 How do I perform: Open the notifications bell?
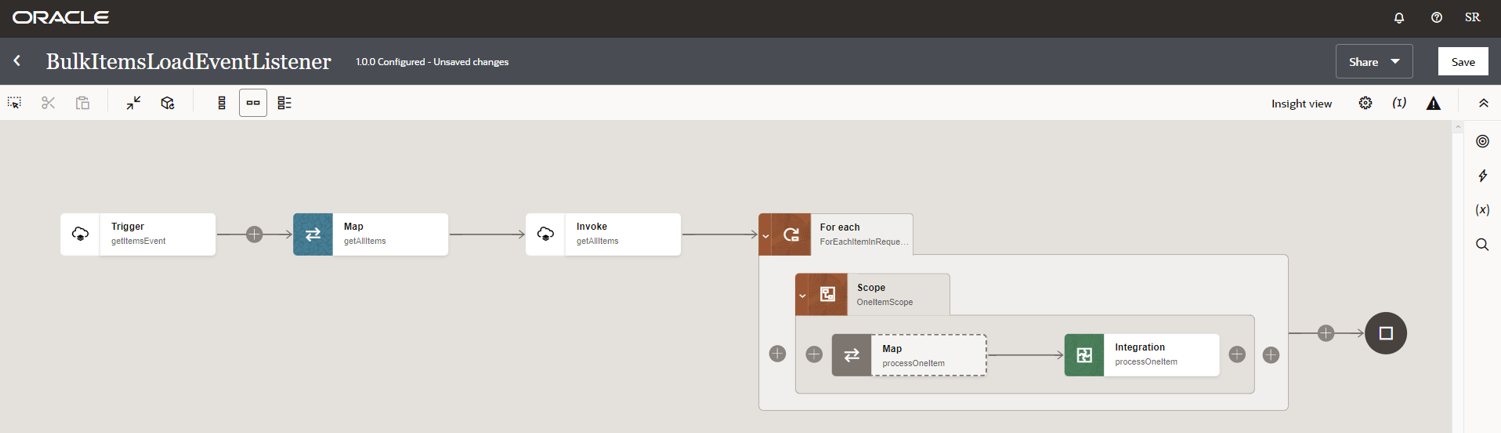point(1399,18)
